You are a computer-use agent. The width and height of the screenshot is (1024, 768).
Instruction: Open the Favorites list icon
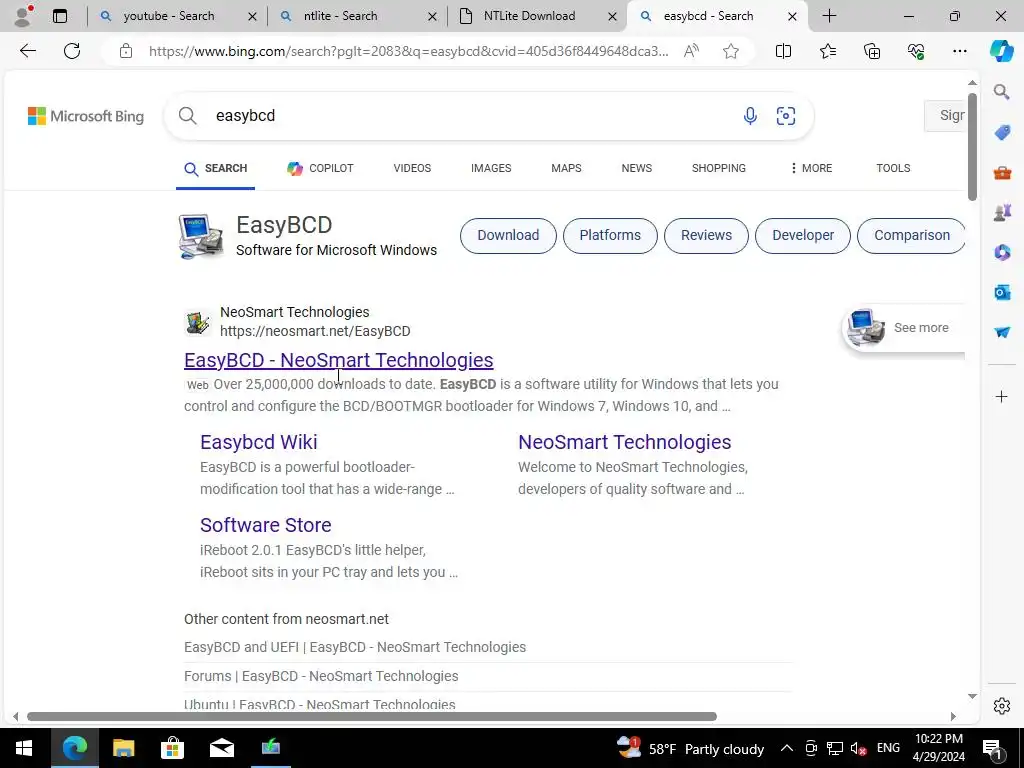pos(827,51)
